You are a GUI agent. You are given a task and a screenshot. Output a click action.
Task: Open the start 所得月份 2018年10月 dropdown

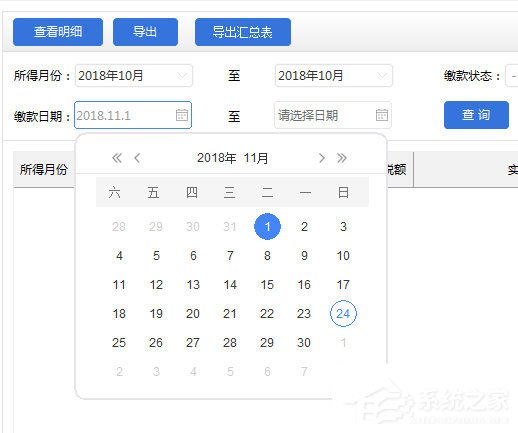134,76
